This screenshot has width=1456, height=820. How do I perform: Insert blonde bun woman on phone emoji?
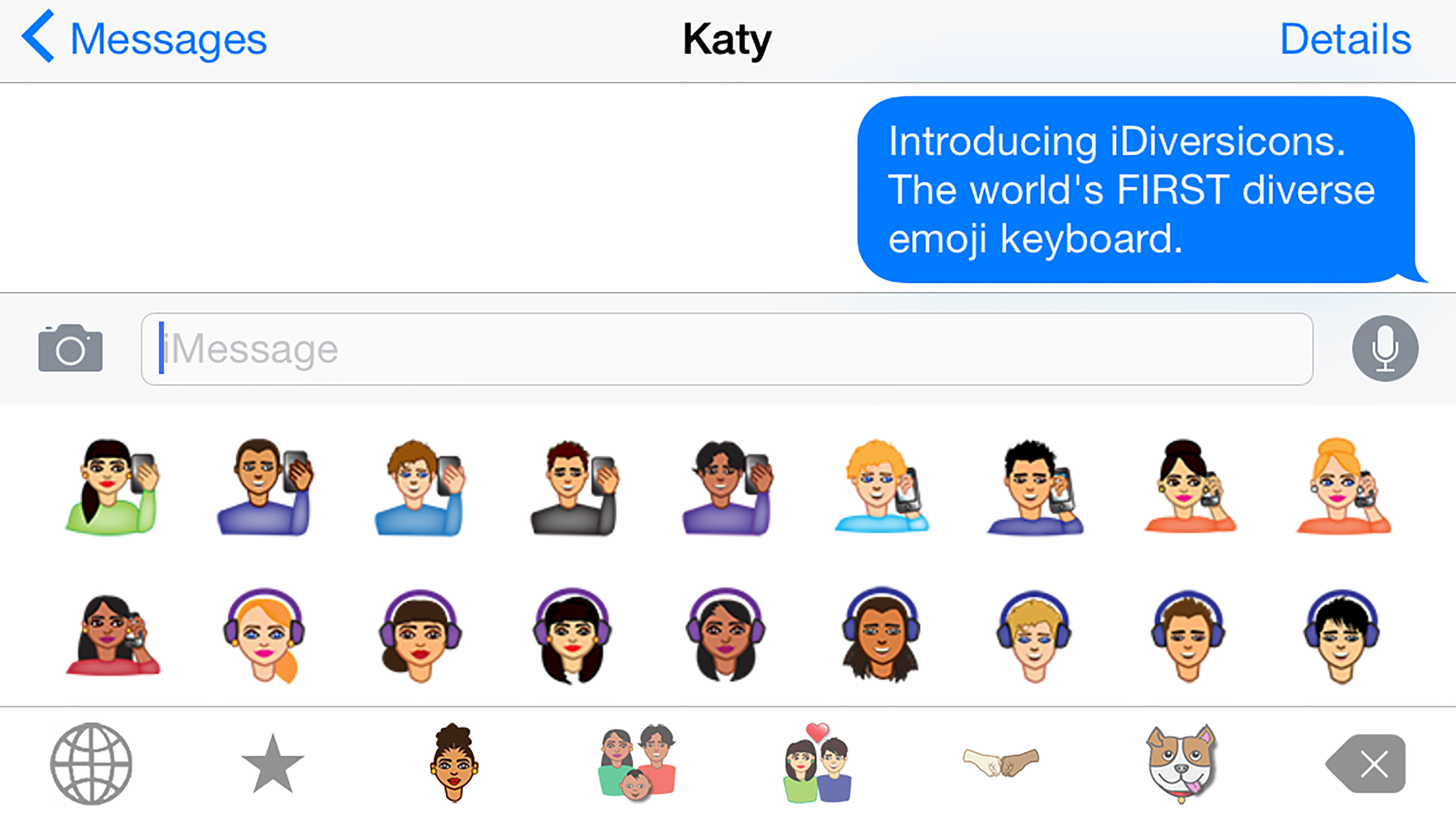click(1343, 487)
